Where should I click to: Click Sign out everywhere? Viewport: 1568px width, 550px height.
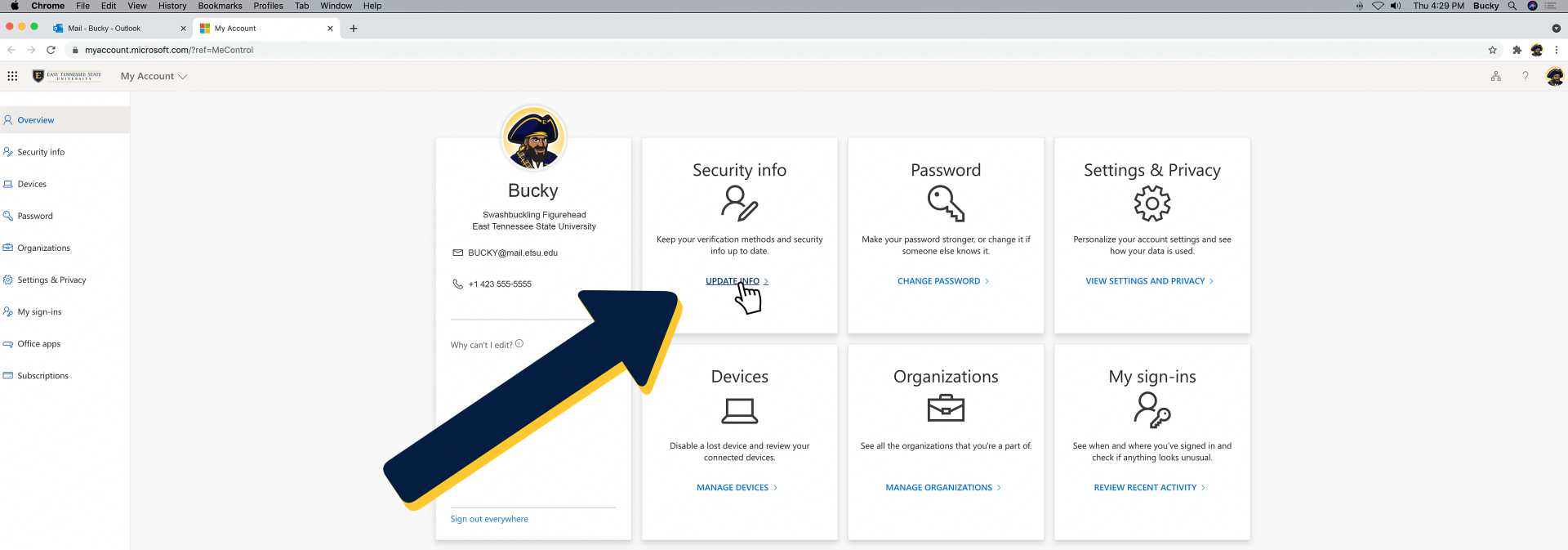488,519
